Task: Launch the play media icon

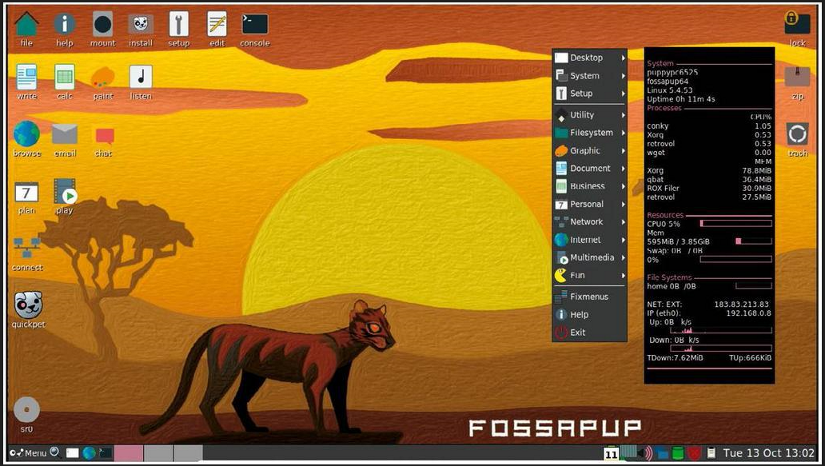Action: (x=65, y=191)
